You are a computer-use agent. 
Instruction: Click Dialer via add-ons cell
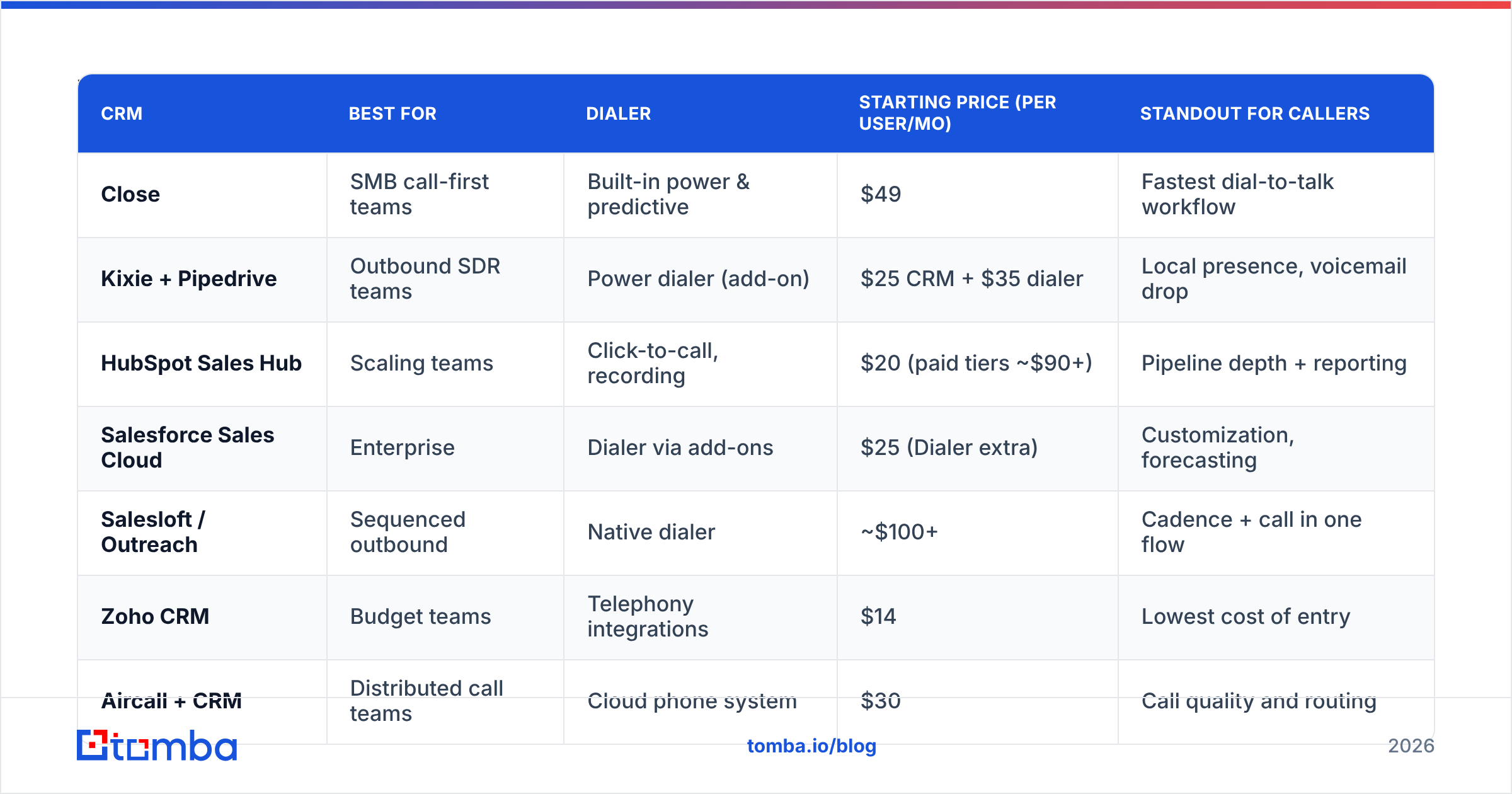701,448
